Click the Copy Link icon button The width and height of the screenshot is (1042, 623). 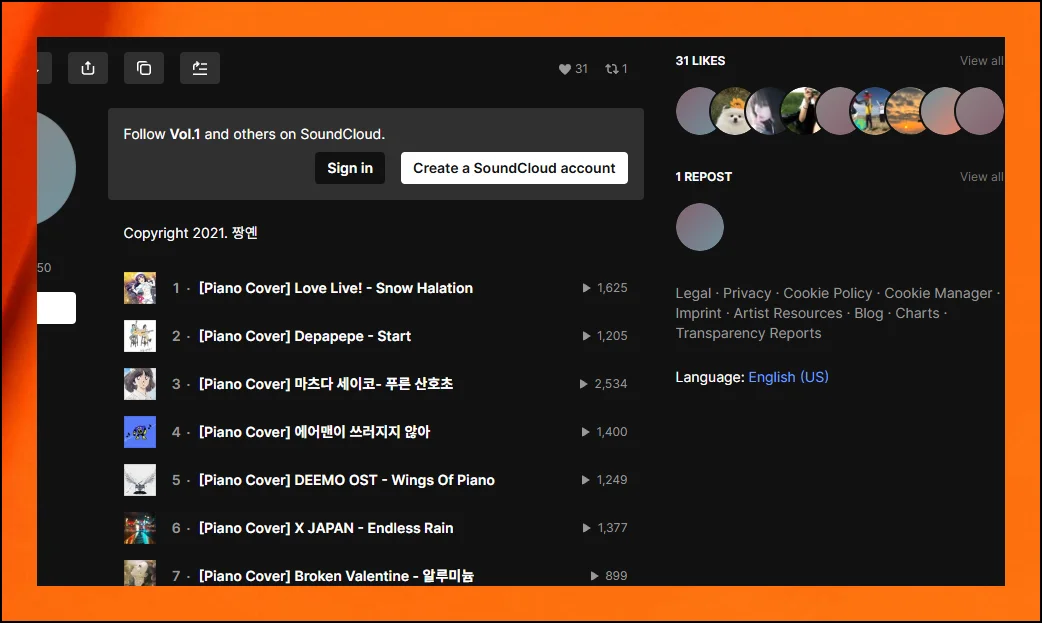[144, 68]
